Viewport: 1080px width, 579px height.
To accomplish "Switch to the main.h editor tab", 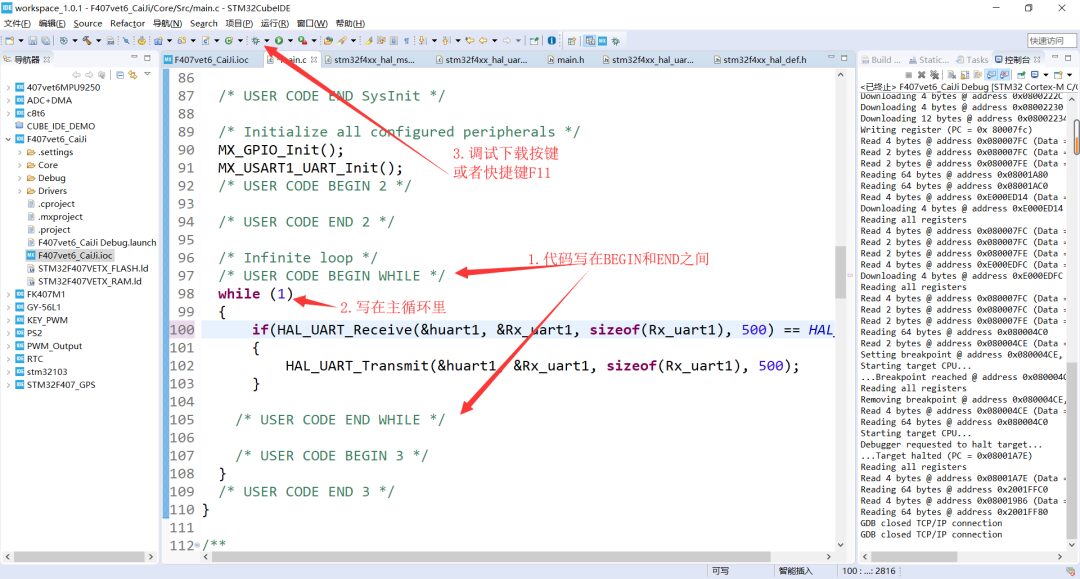I will tap(570, 60).
